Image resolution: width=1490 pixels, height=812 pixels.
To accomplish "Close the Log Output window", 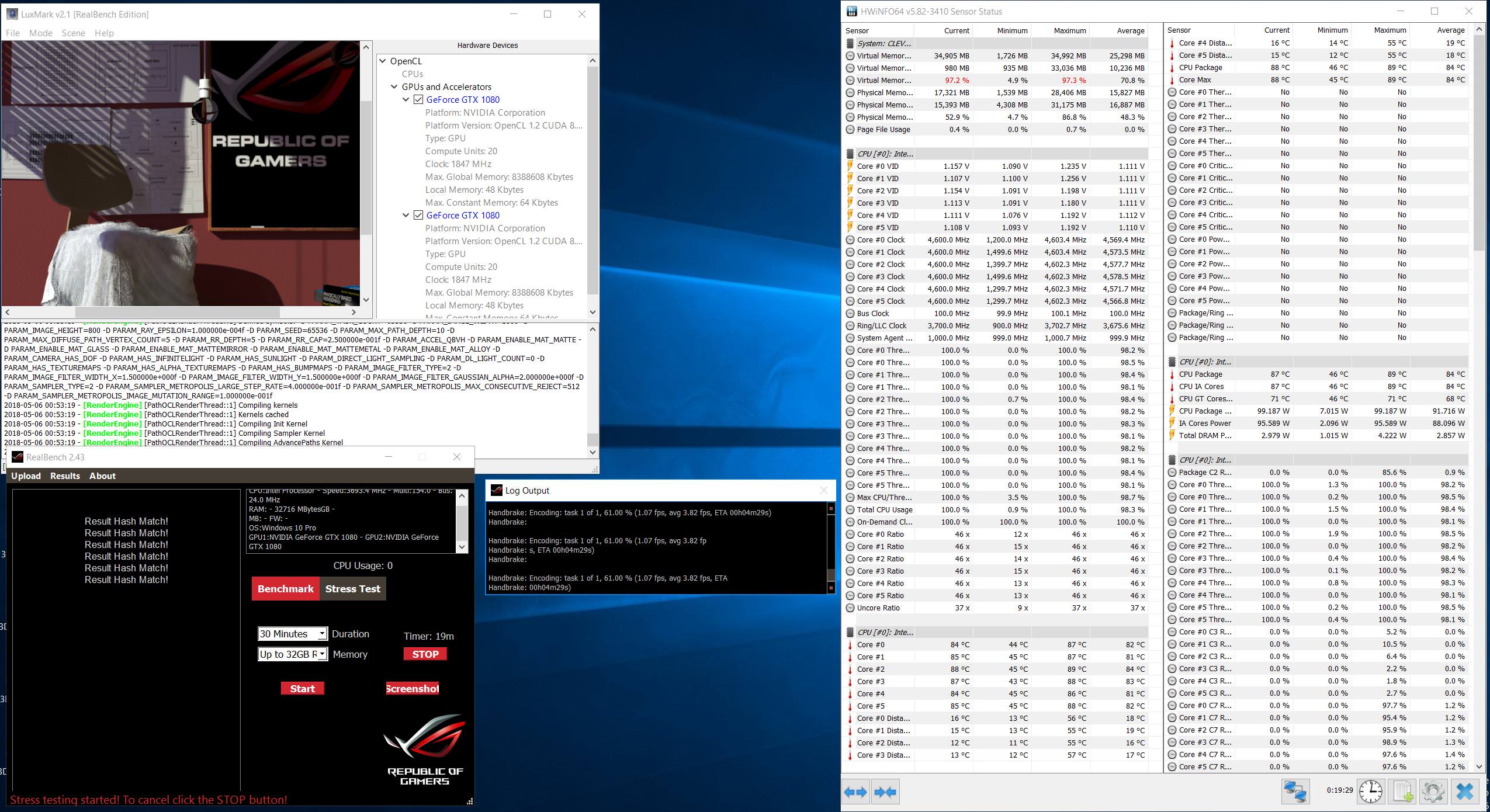I will 824,490.
